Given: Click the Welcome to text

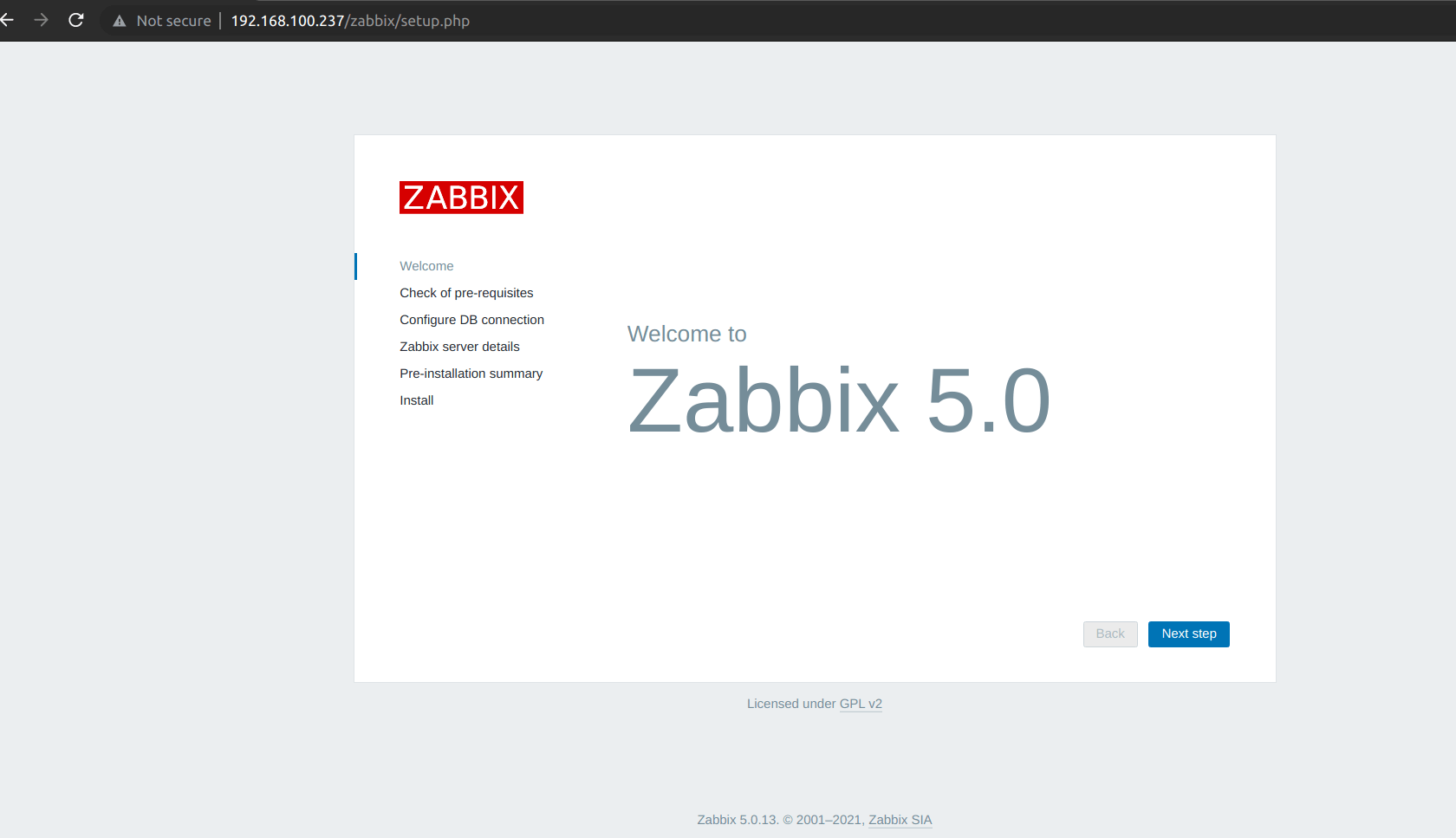Looking at the screenshot, I should [x=687, y=334].
